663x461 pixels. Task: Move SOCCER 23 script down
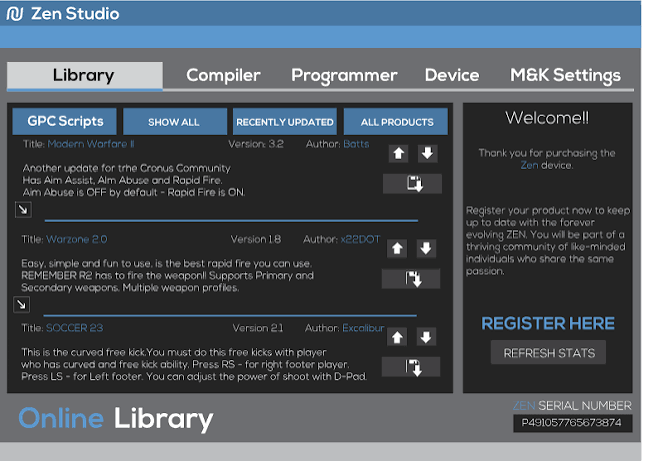point(426,338)
